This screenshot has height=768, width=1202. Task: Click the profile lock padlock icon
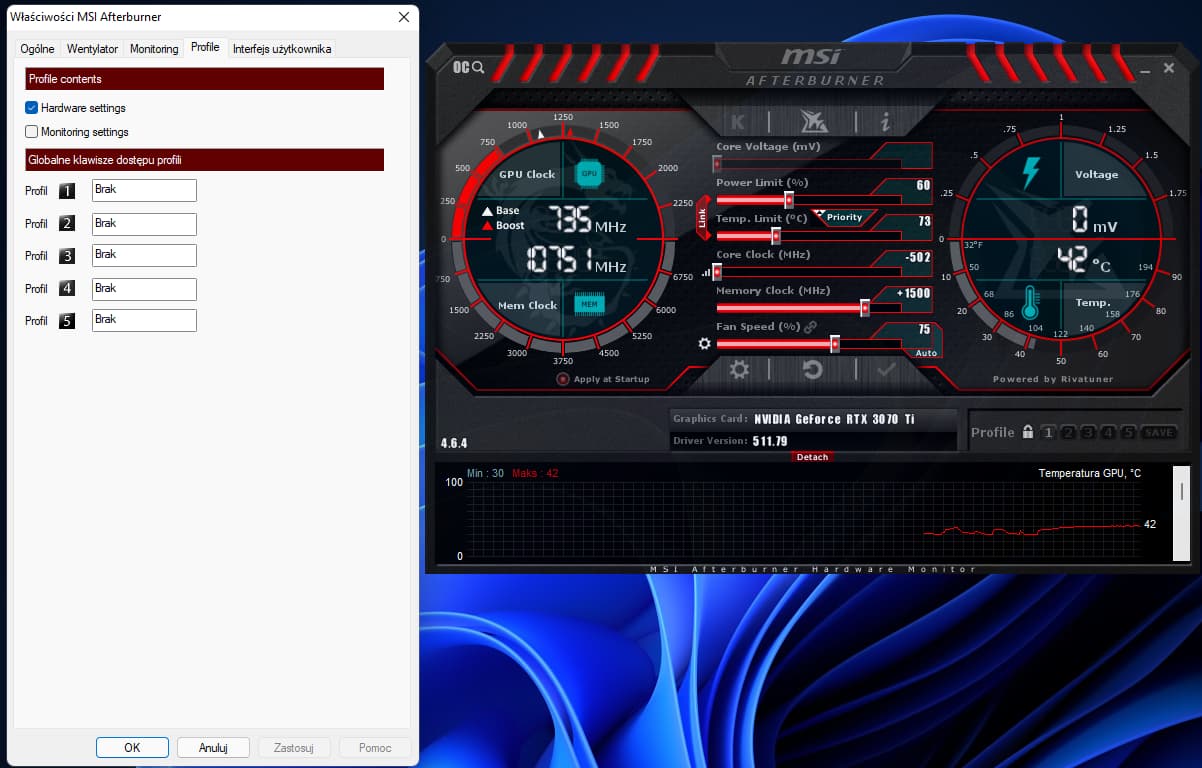[x=1027, y=432]
